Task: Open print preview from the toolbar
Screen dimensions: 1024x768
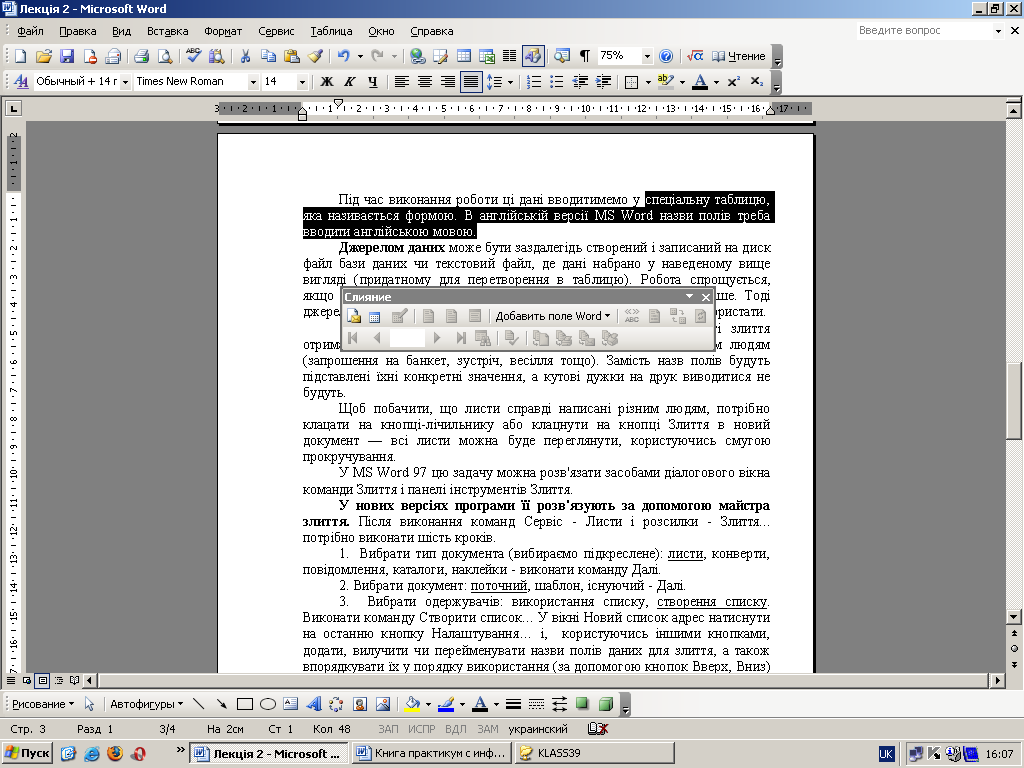Action: 165,56
